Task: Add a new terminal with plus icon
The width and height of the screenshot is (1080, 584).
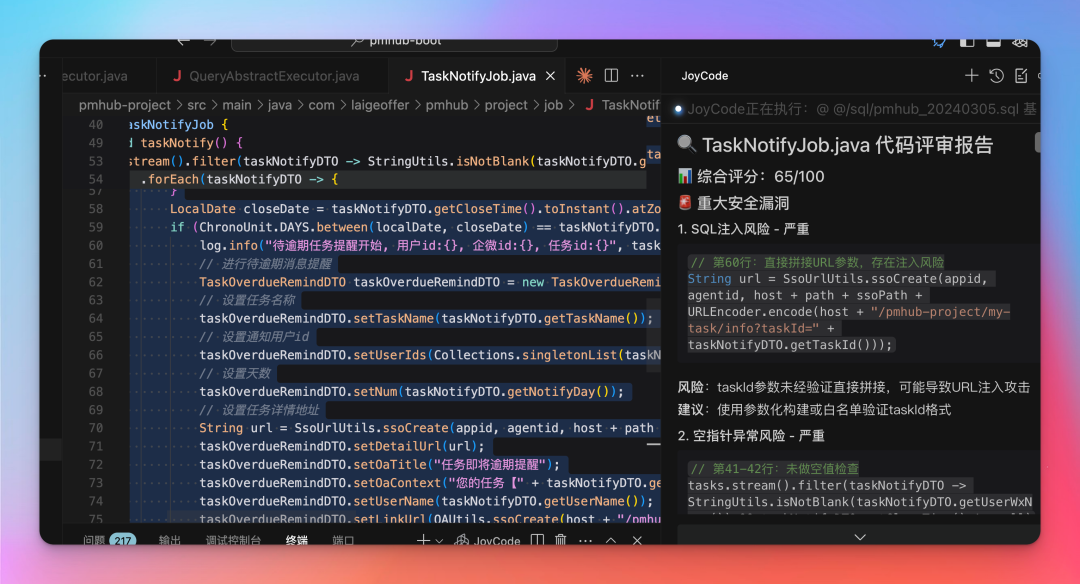Action: (x=423, y=541)
